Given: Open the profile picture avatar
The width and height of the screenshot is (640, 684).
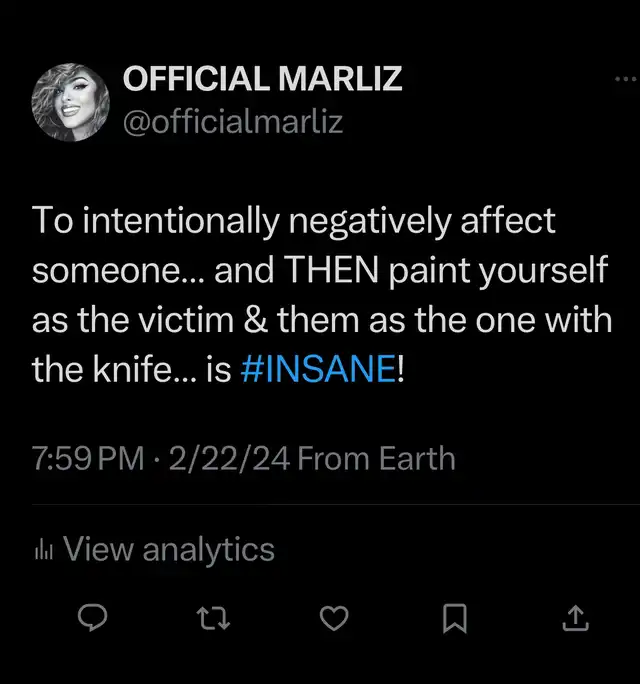Looking at the screenshot, I should click(x=70, y=104).
